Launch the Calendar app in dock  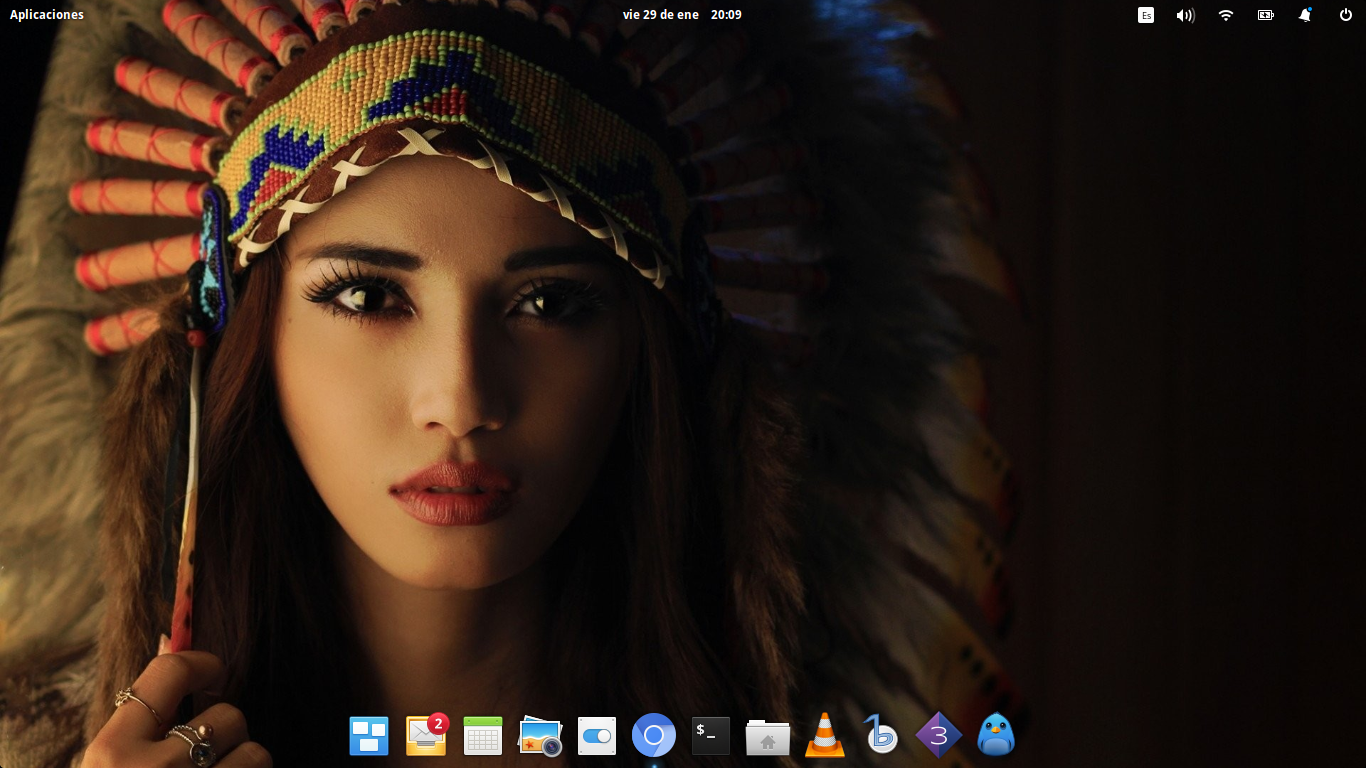click(x=483, y=736)
